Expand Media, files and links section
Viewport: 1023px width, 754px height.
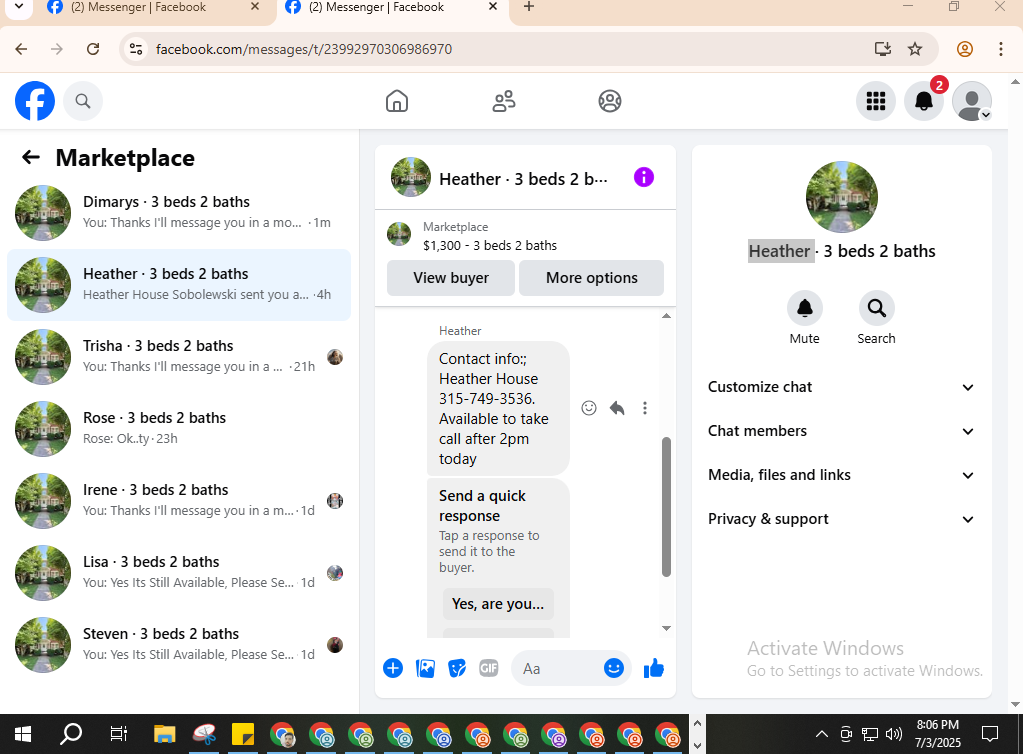coord(842,475)
